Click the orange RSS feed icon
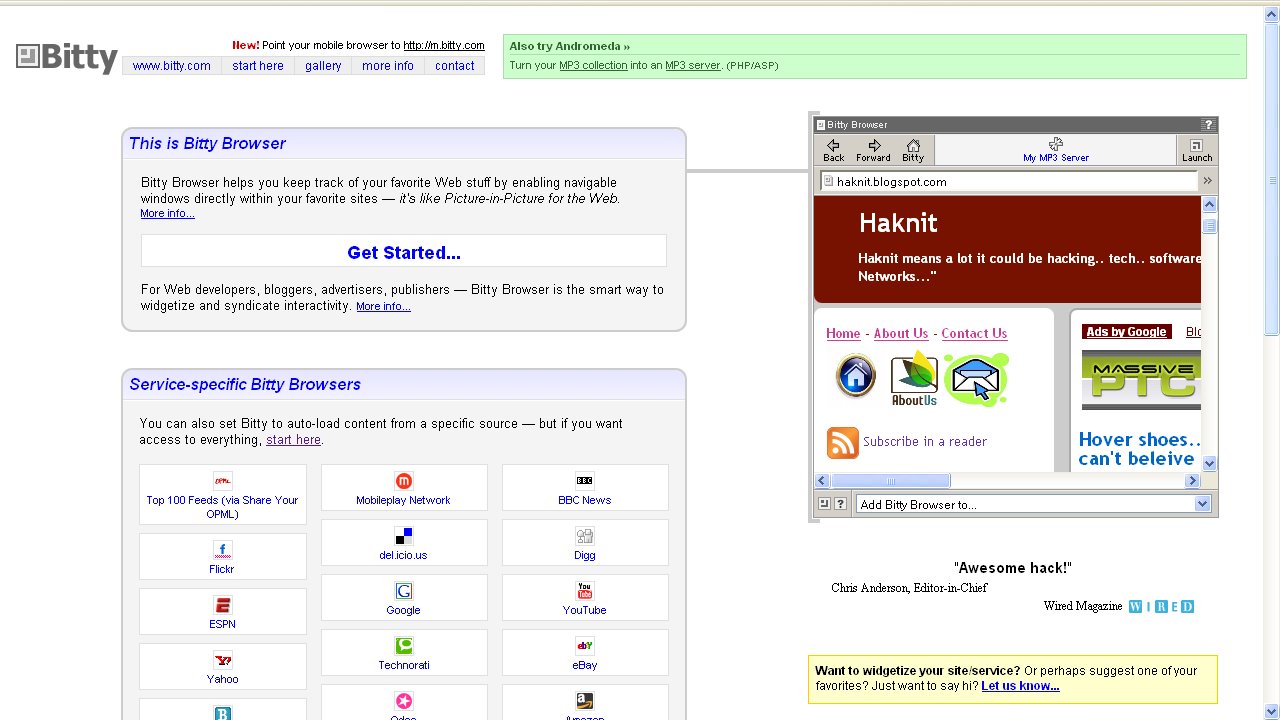 pyautogui.click(x=843, y=442)
